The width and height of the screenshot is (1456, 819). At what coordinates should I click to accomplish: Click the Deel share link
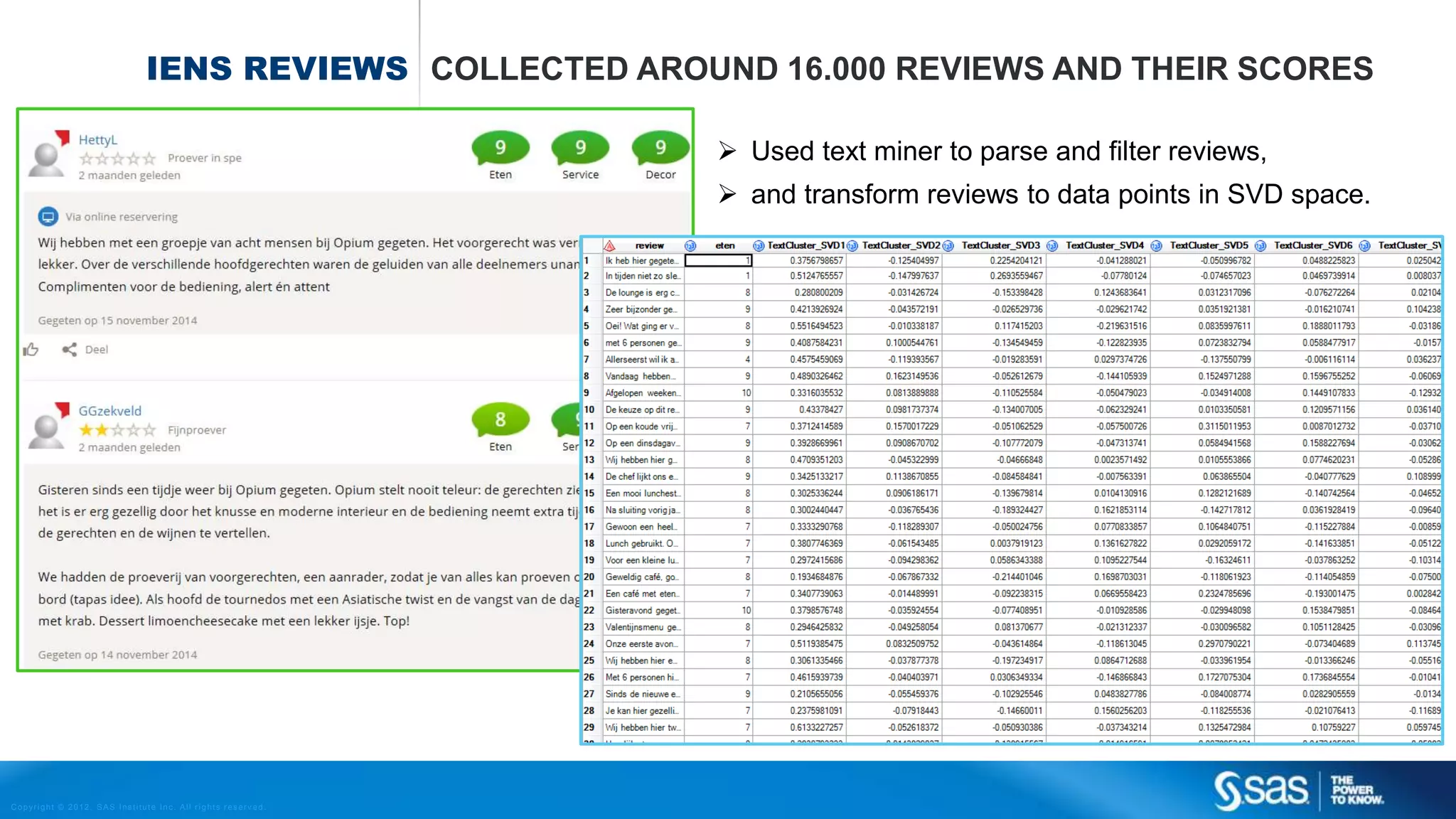click(97, 349)
